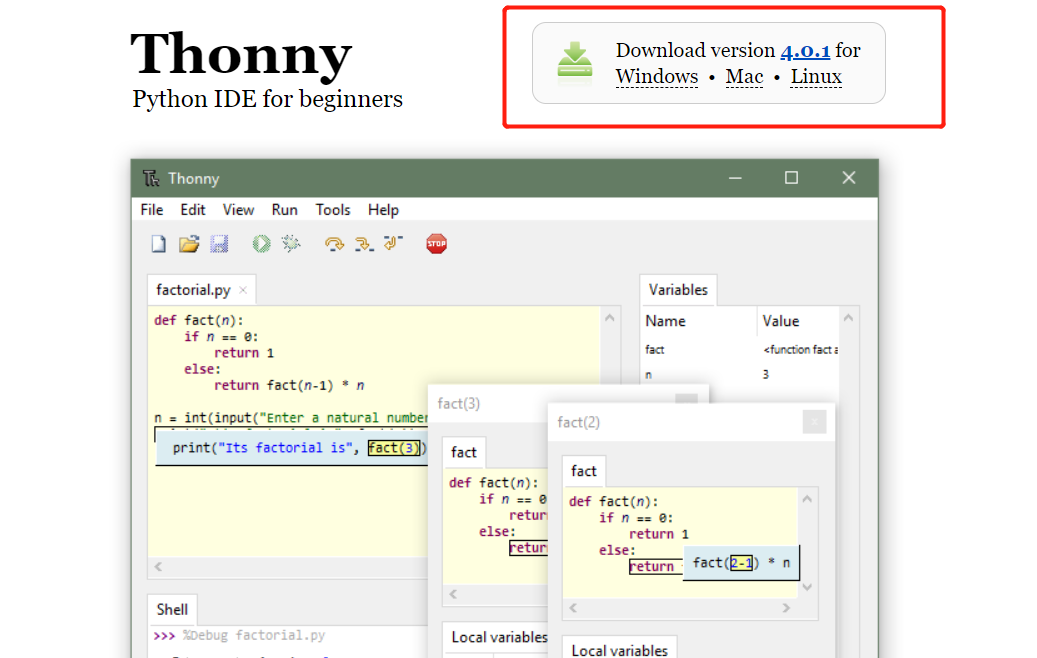Select the fact tab in fact(3) window

464,452
